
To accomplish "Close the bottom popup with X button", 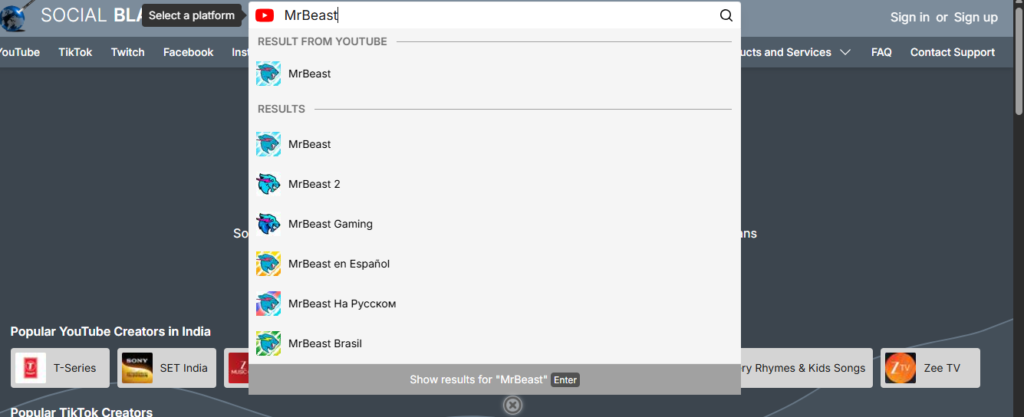I will tap(512, 405).
